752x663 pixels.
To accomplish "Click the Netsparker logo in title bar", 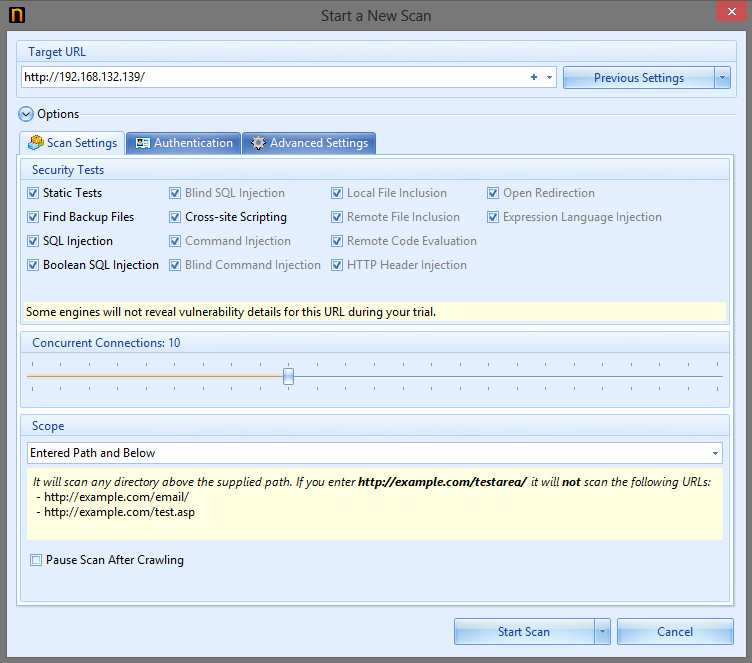I will click(x=17, y=15).
